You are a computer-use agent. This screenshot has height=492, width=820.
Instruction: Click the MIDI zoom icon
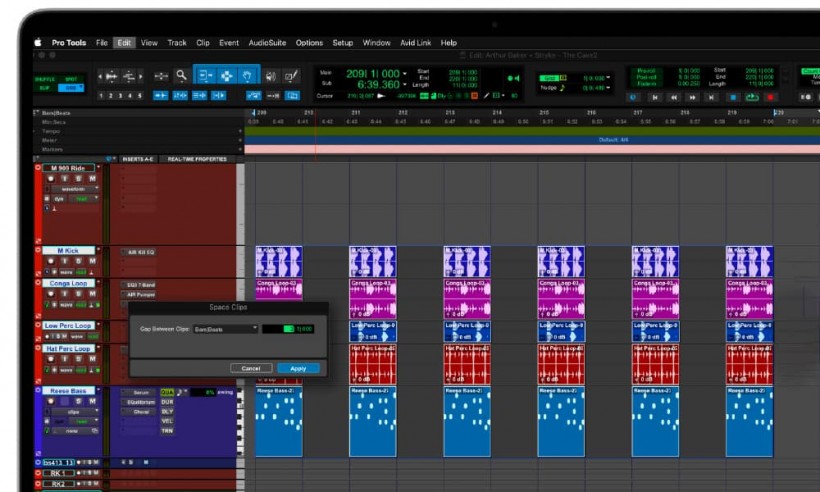129,77
